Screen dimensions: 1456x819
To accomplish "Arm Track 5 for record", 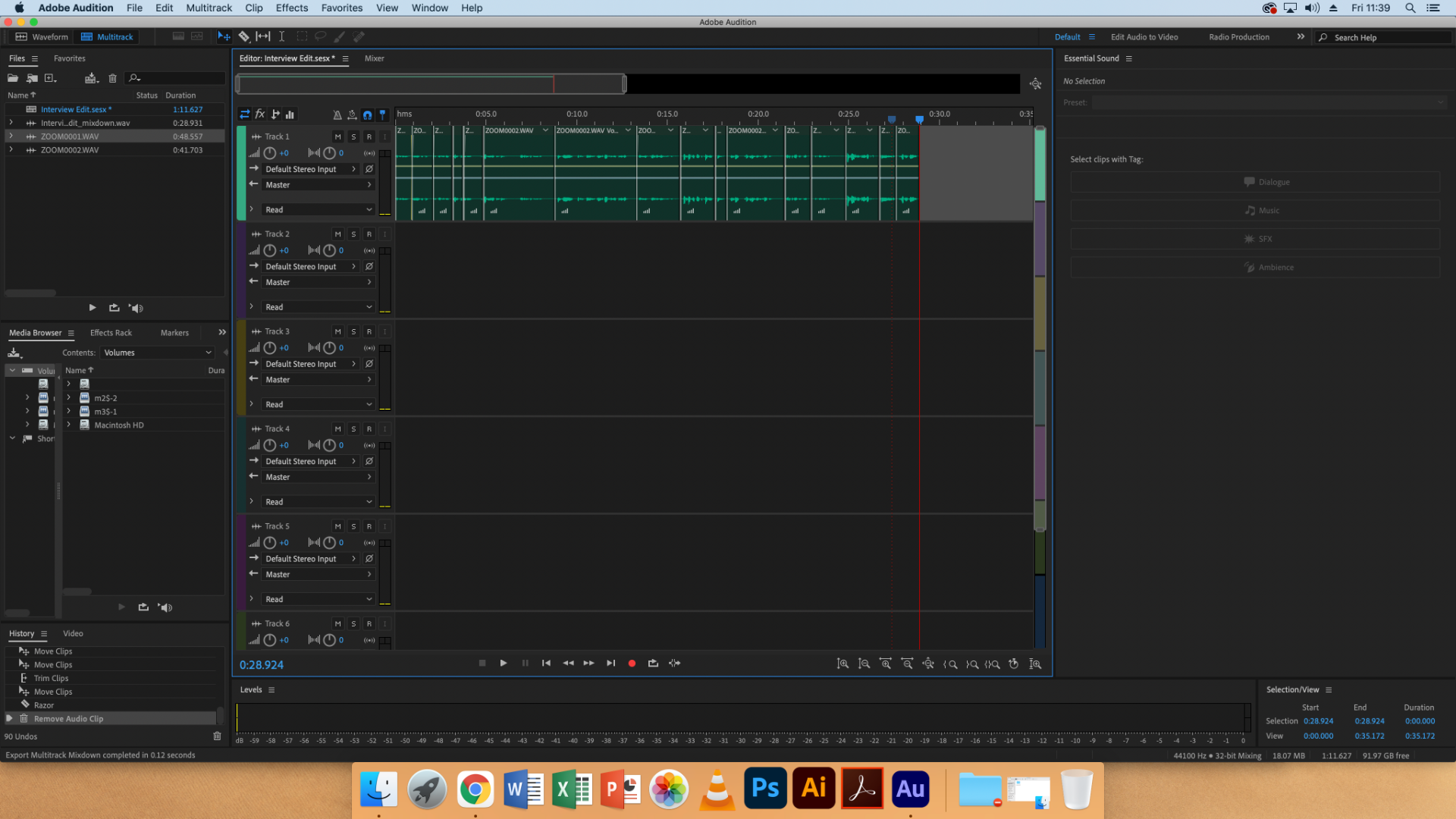I will [369, 527].
